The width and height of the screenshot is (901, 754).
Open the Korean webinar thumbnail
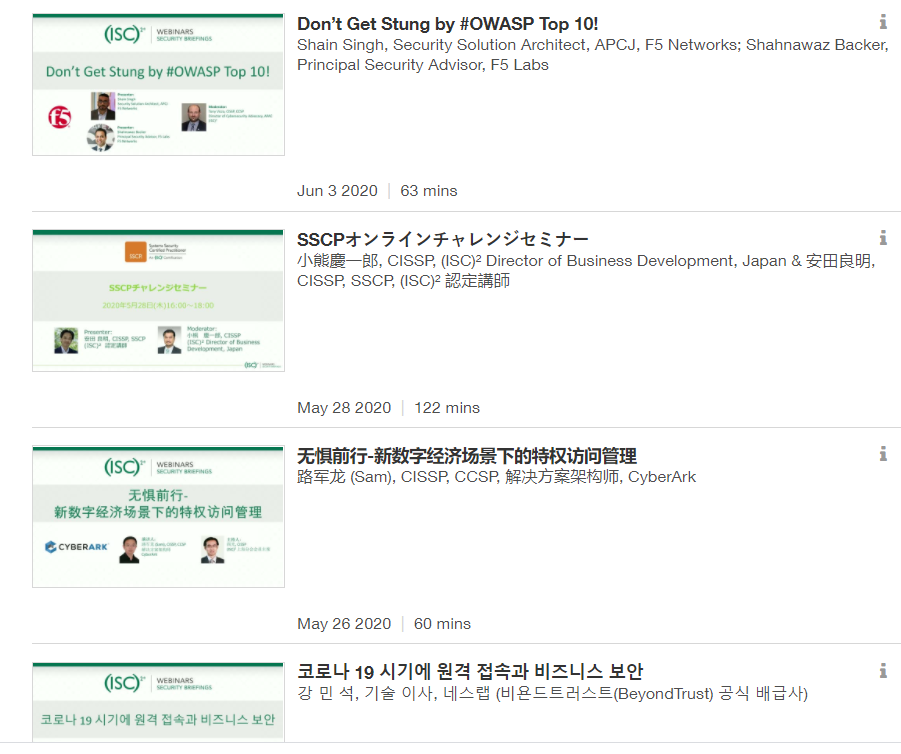(159, 702)
